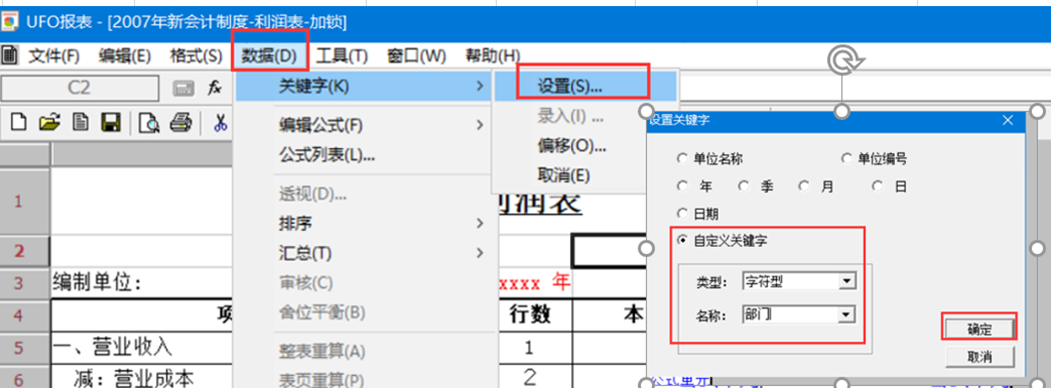Choose 偏移(O)... in the keyword submenu
This screenshot has height=388, width=1051.
(x=572, y=145)
